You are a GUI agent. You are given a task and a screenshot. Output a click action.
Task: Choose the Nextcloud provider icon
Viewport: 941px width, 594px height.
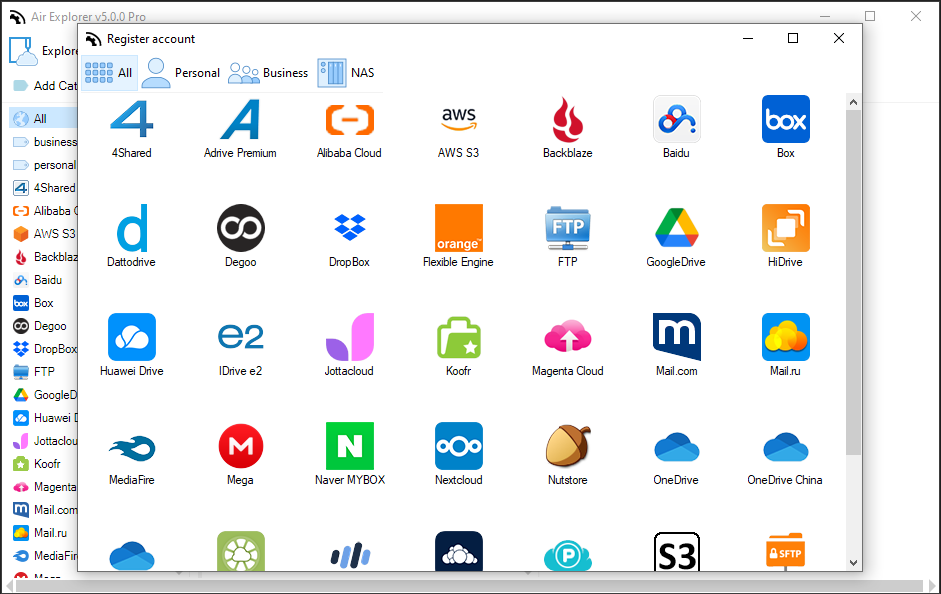[x=458, y=446]
